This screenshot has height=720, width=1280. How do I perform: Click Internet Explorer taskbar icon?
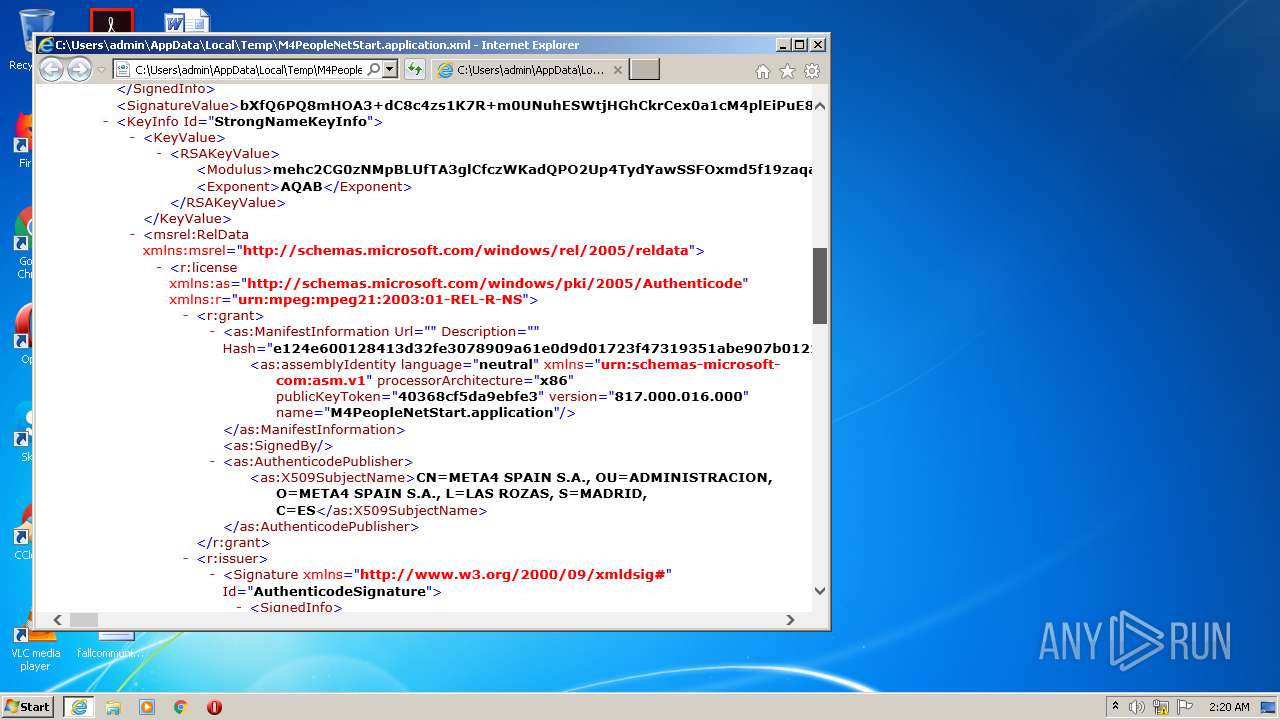pyautogui.click(x=79, y=706)
